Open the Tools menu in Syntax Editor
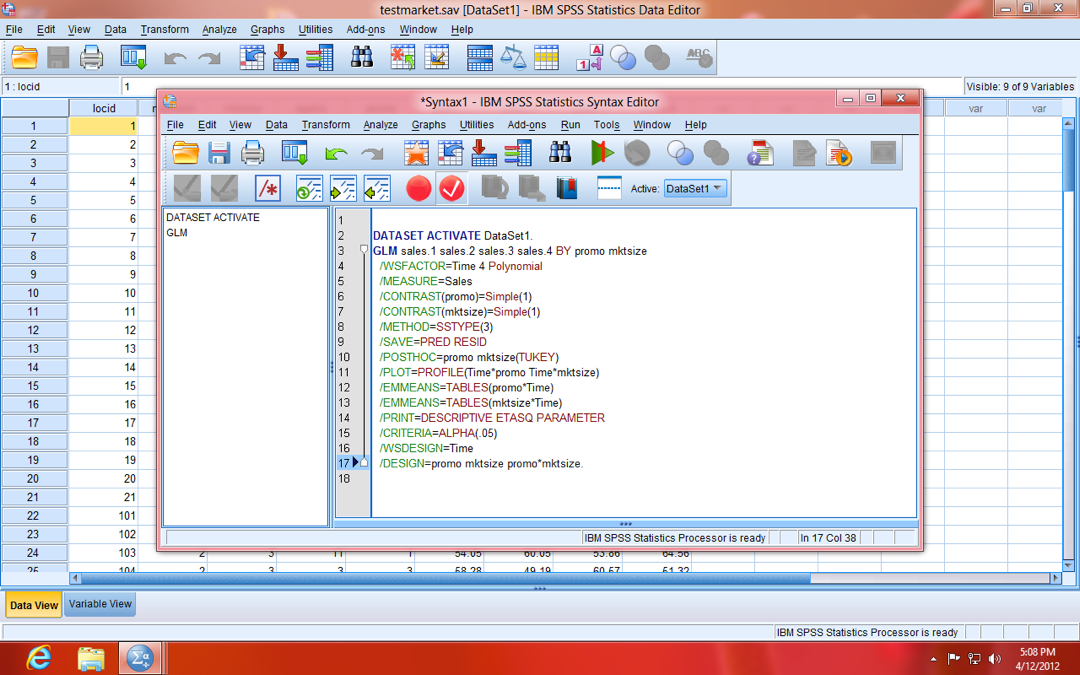 [606, 125]
